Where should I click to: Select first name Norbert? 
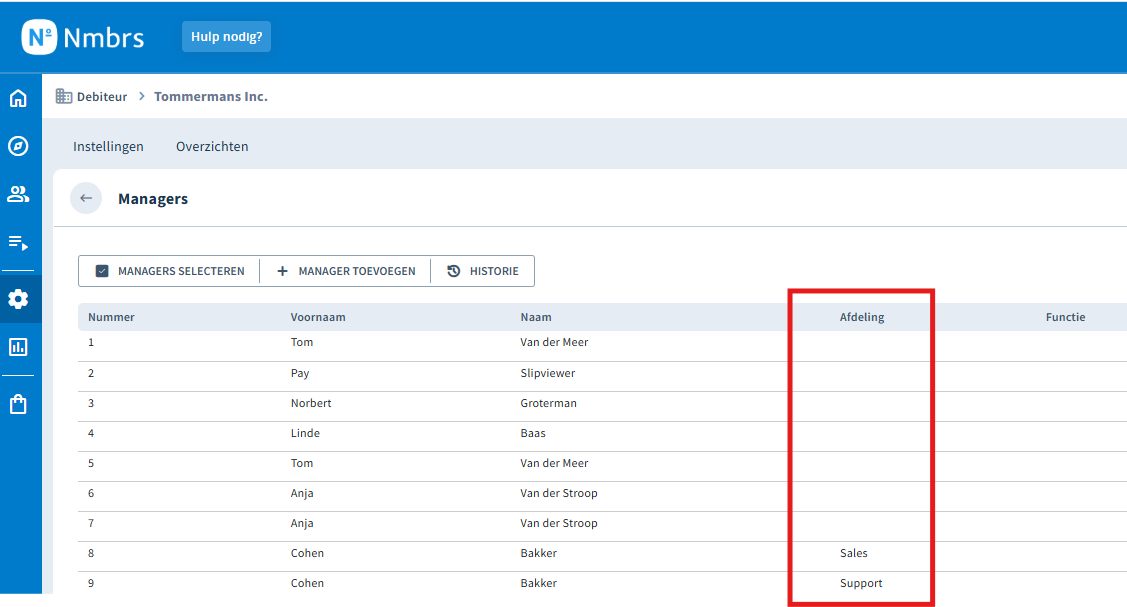click(x=311, y=403)
